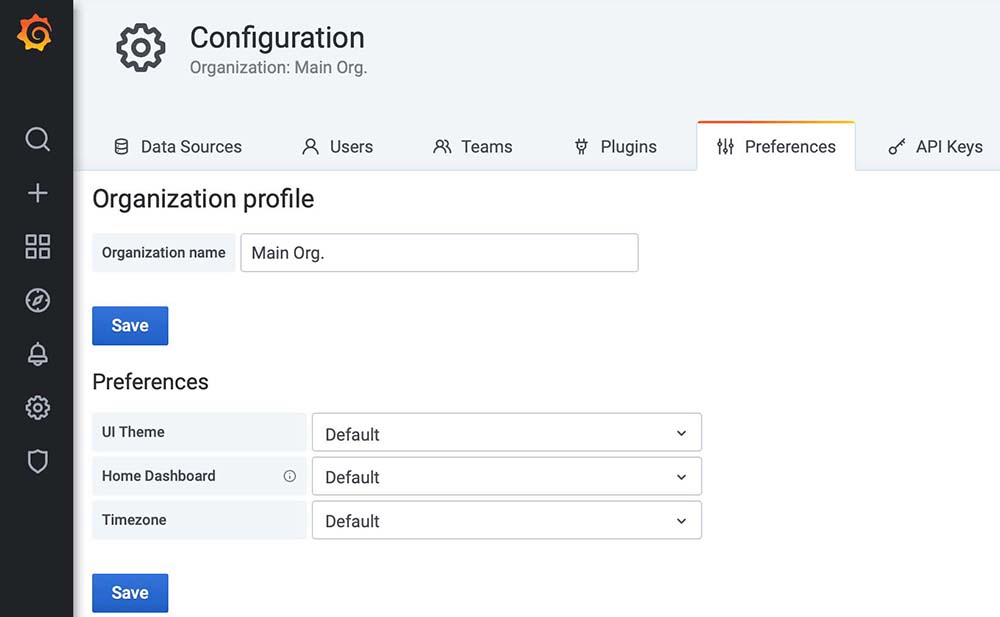Open the Dashboards grid icon

tap(37, 247)
